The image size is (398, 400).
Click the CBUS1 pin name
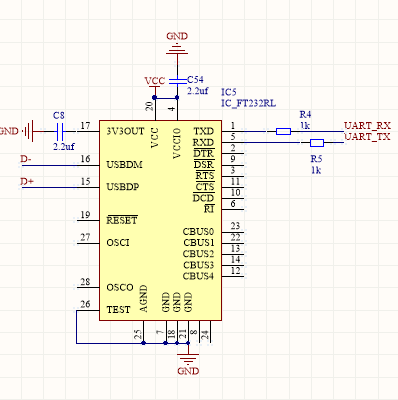pyautogui.click(x=199, y=243)
